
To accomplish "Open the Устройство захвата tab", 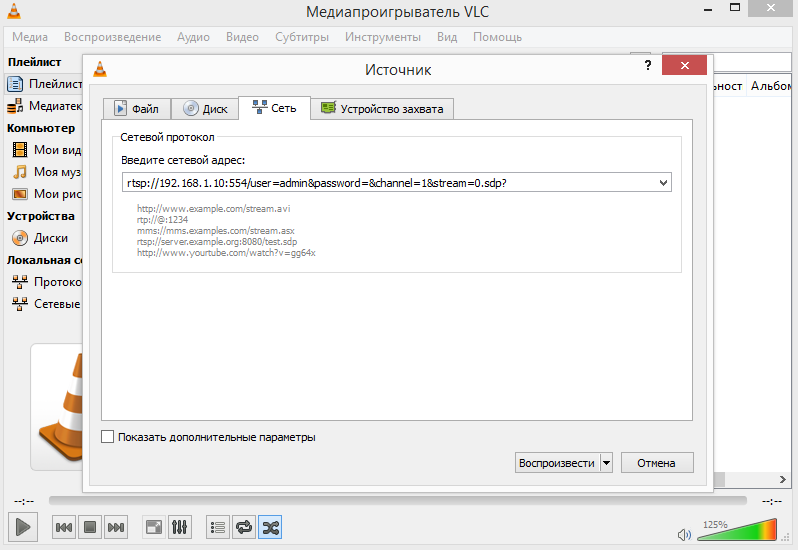I will [x=382, y=109].
